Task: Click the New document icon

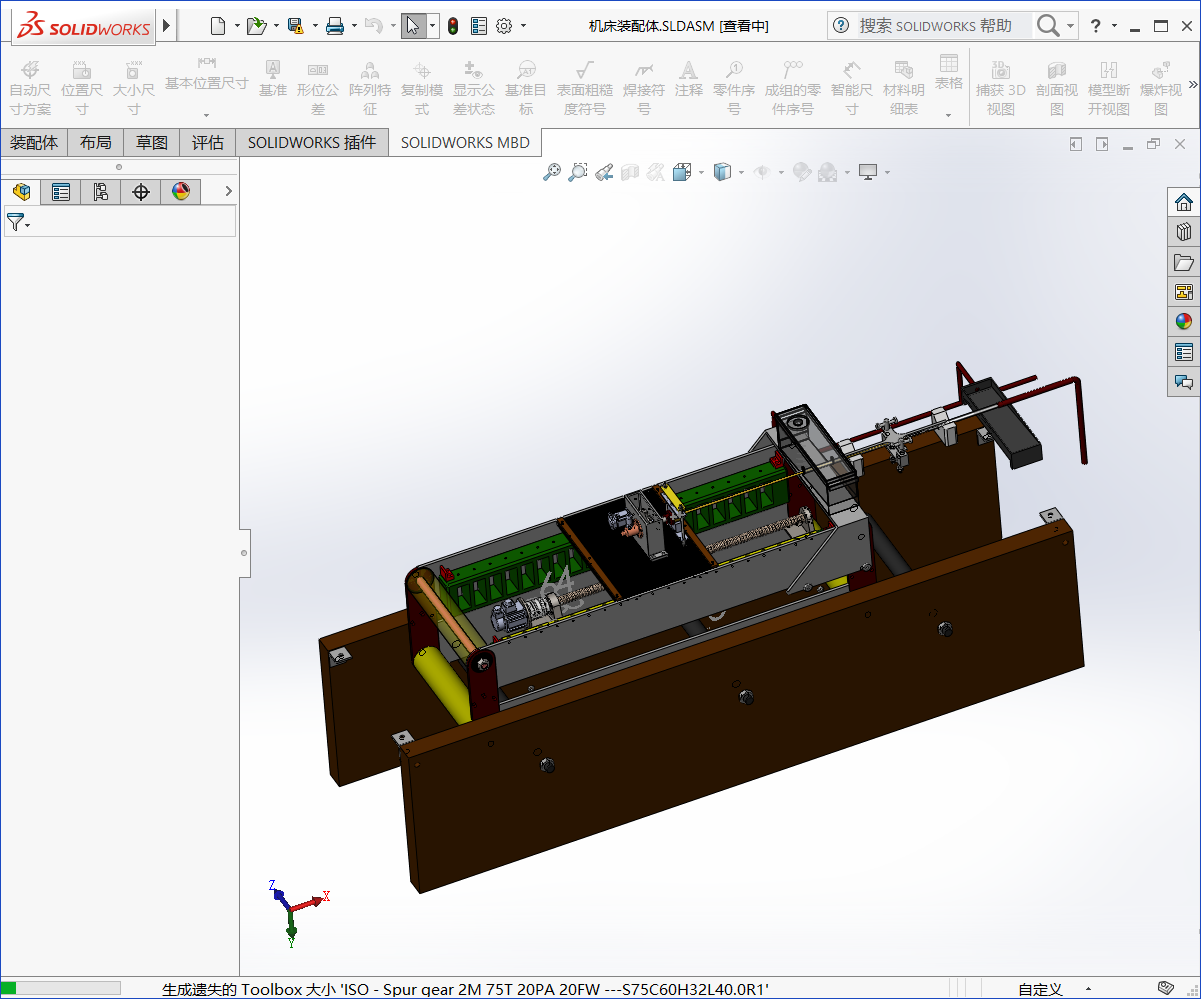Action: 218,26
